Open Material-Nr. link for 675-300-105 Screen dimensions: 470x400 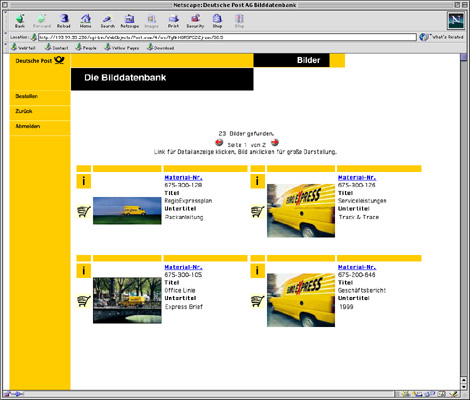(183, 267)
